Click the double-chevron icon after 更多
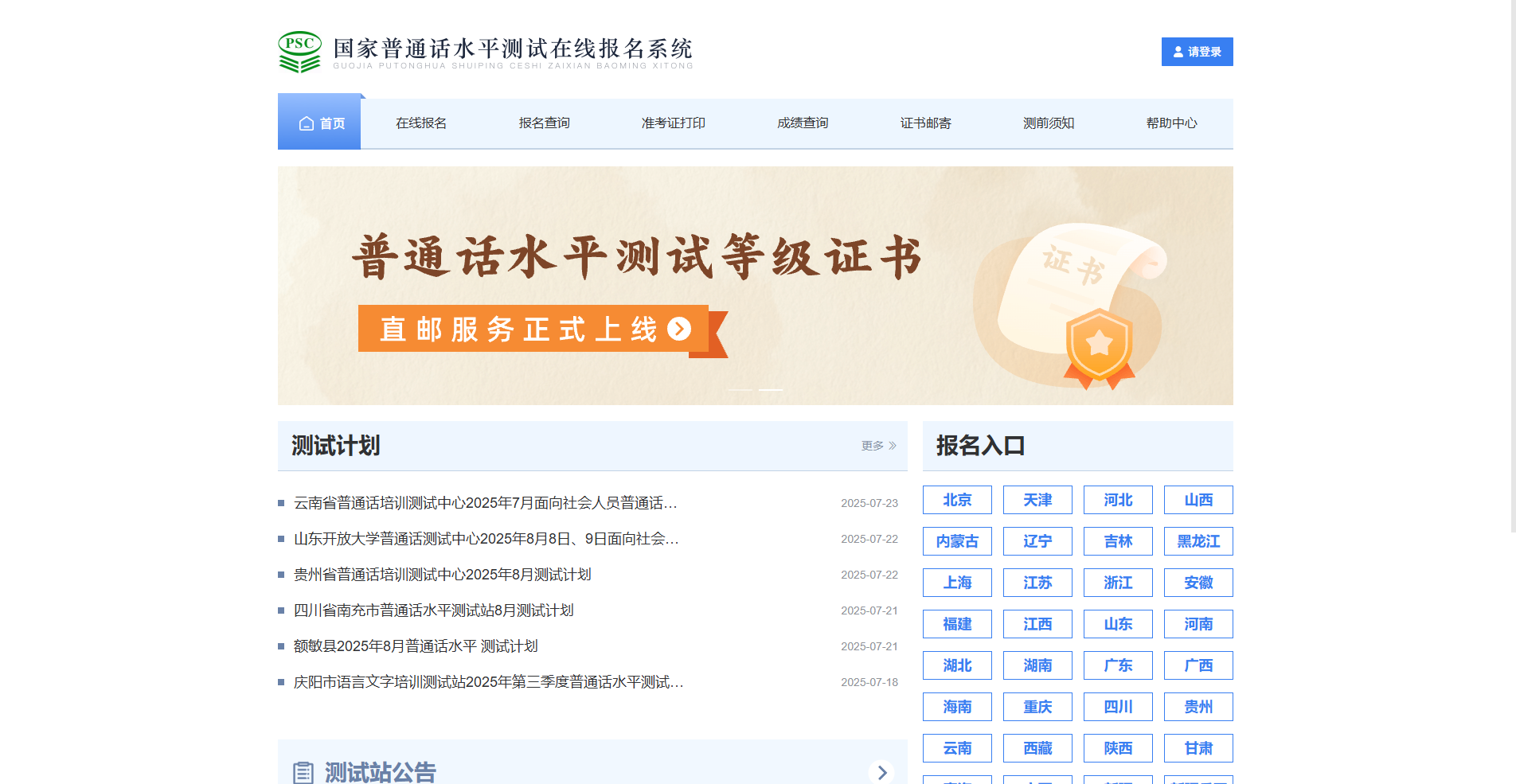 (x=893, y=447)
